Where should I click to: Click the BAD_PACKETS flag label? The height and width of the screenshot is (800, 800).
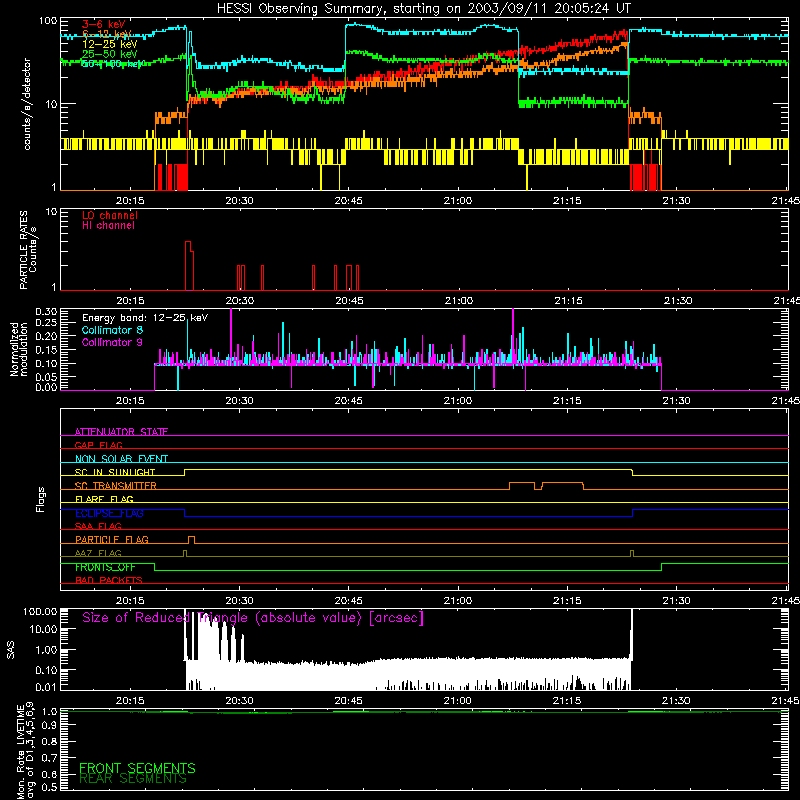[109, 580]
